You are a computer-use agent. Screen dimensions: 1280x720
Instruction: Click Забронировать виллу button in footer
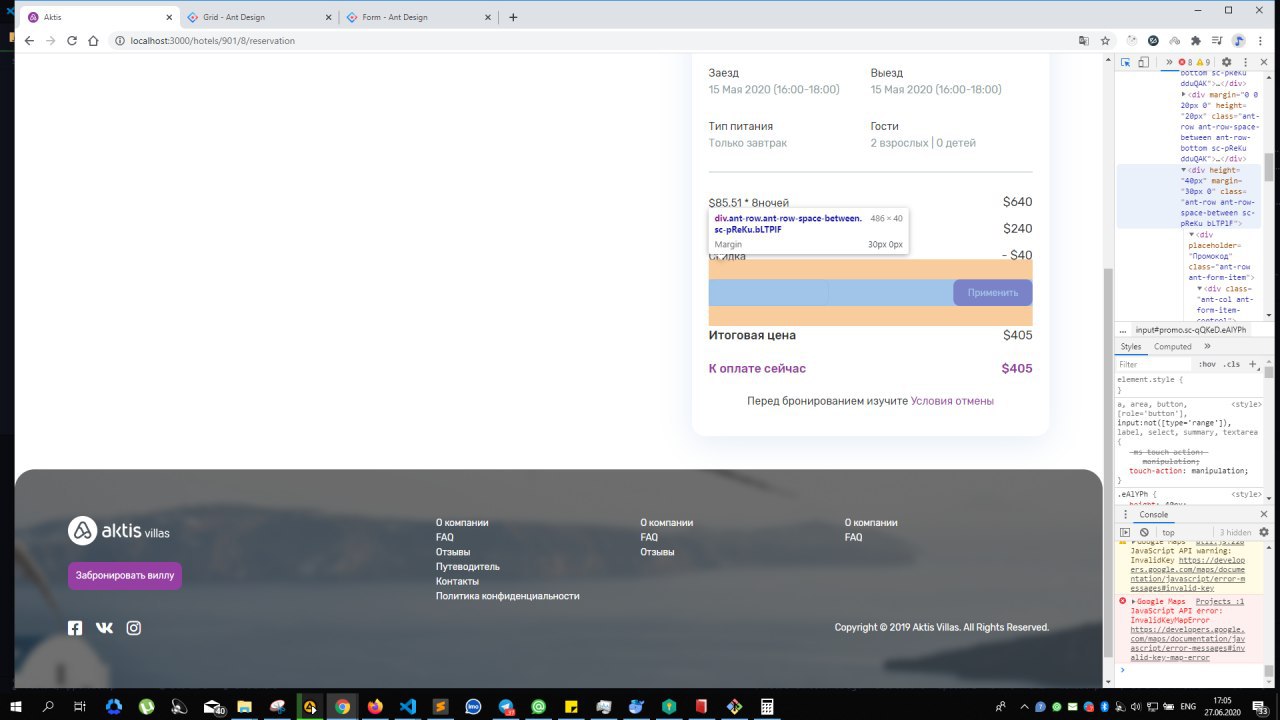(x=125, y=576)
